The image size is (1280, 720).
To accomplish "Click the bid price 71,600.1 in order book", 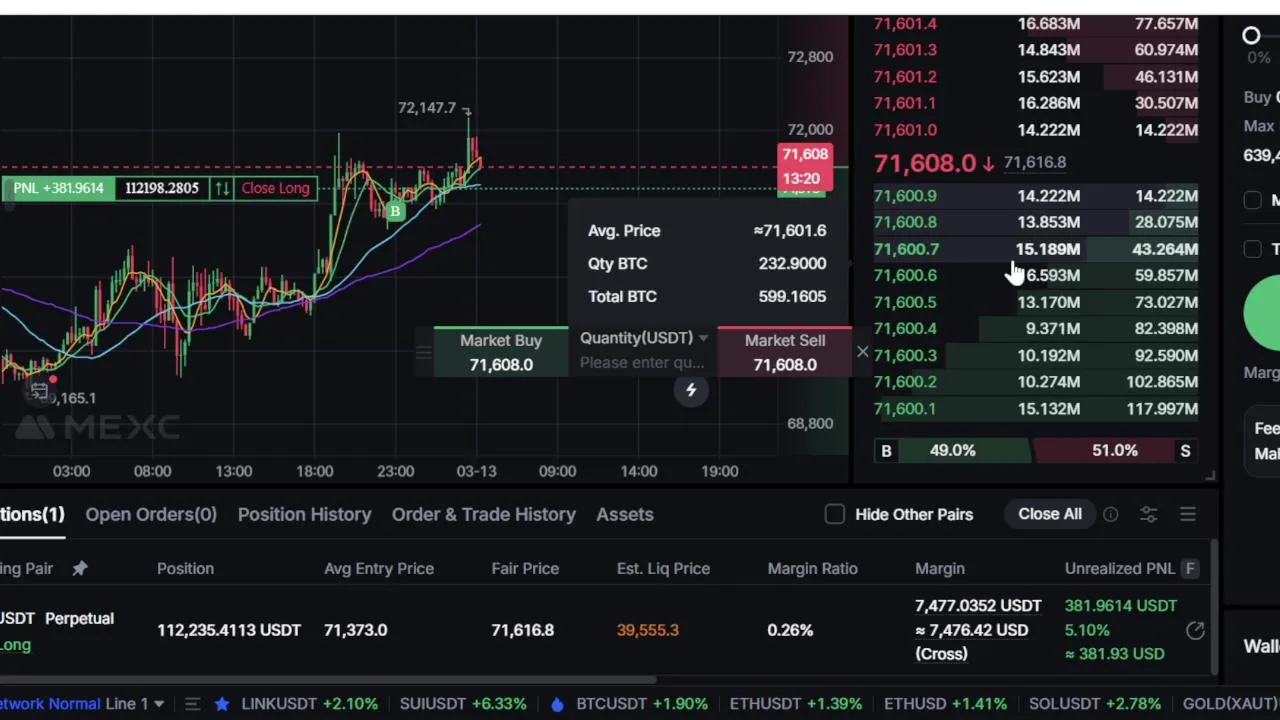I will point(905,409).
